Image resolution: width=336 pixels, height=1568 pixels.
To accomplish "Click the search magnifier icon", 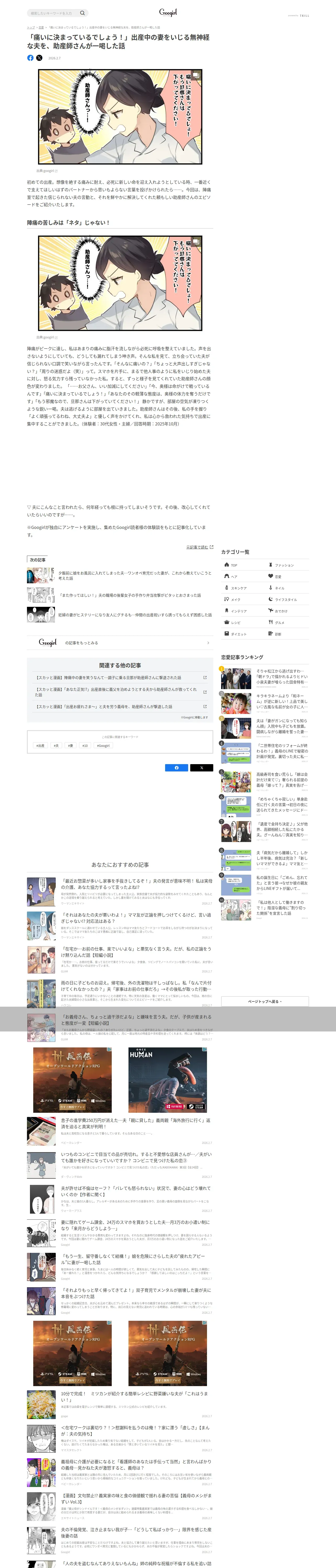I will point(82,13).
